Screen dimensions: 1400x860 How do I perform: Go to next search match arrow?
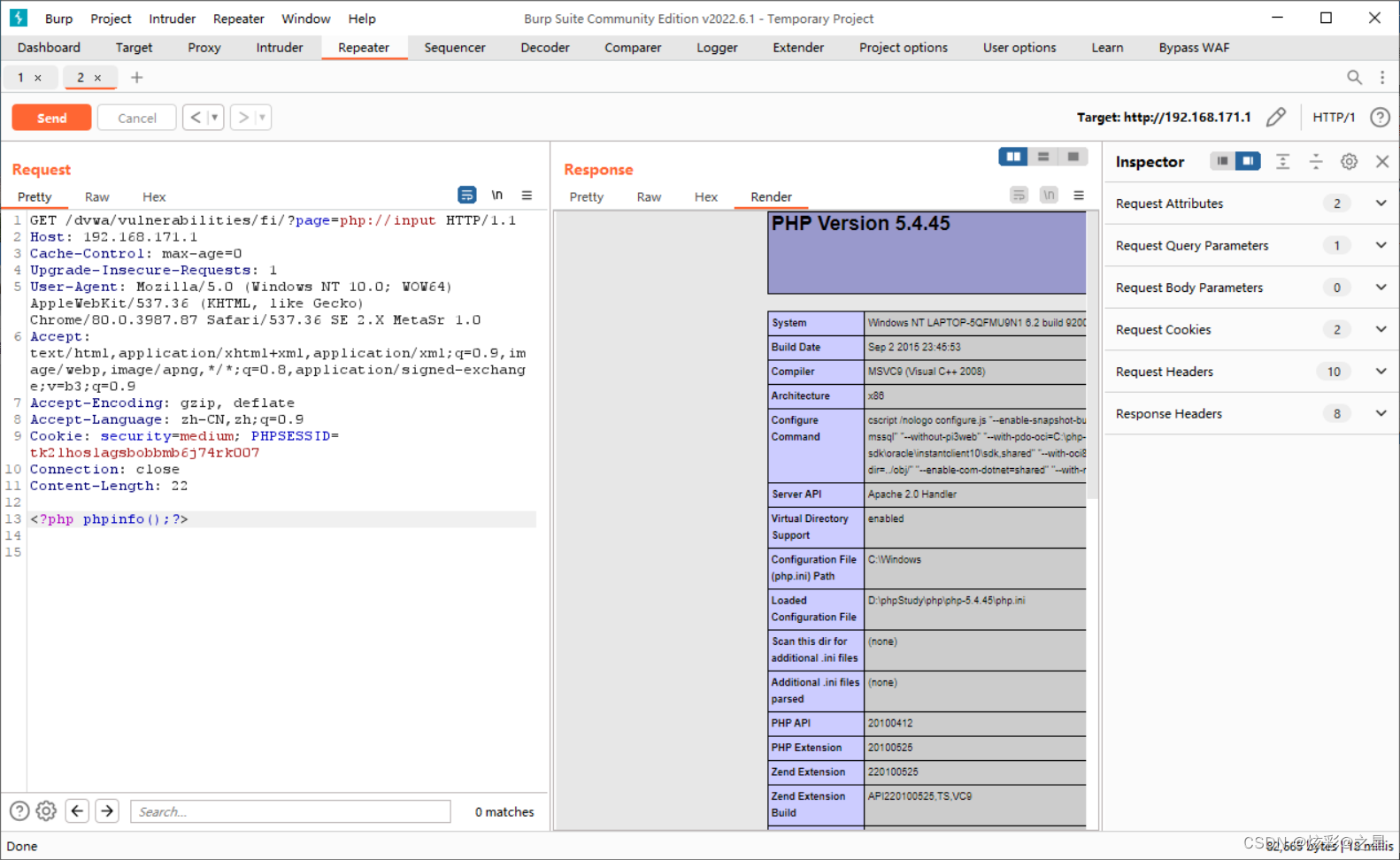coord(107,811)
